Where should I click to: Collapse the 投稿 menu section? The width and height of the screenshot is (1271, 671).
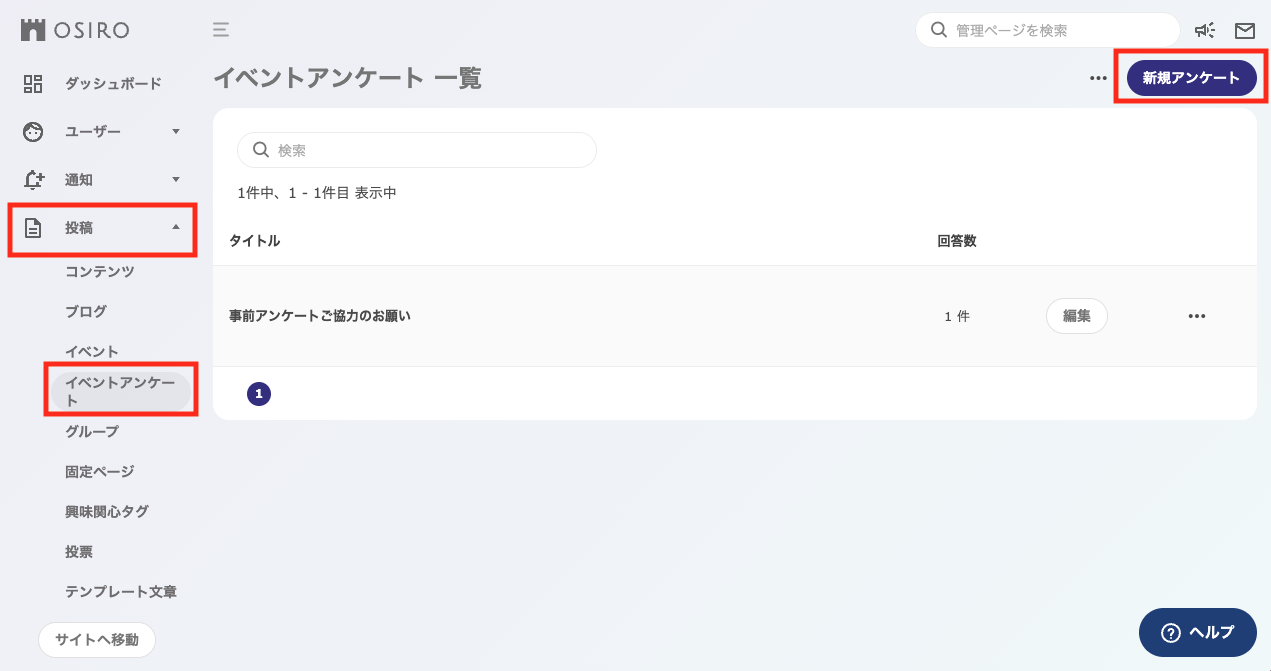pyautogui.click(x=176, y=227)
